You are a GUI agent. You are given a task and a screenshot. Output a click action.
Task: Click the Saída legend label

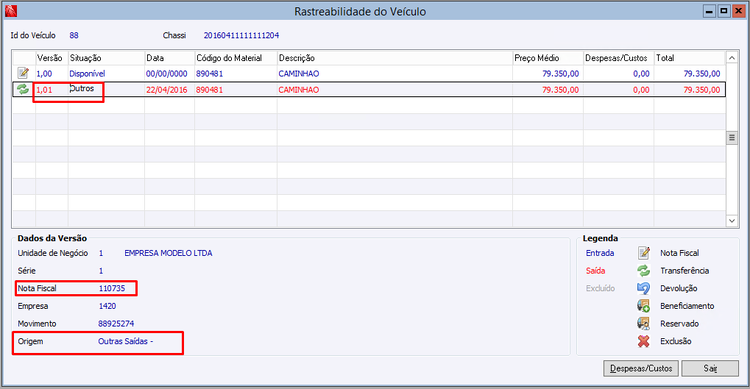click(x=596, y=271)
